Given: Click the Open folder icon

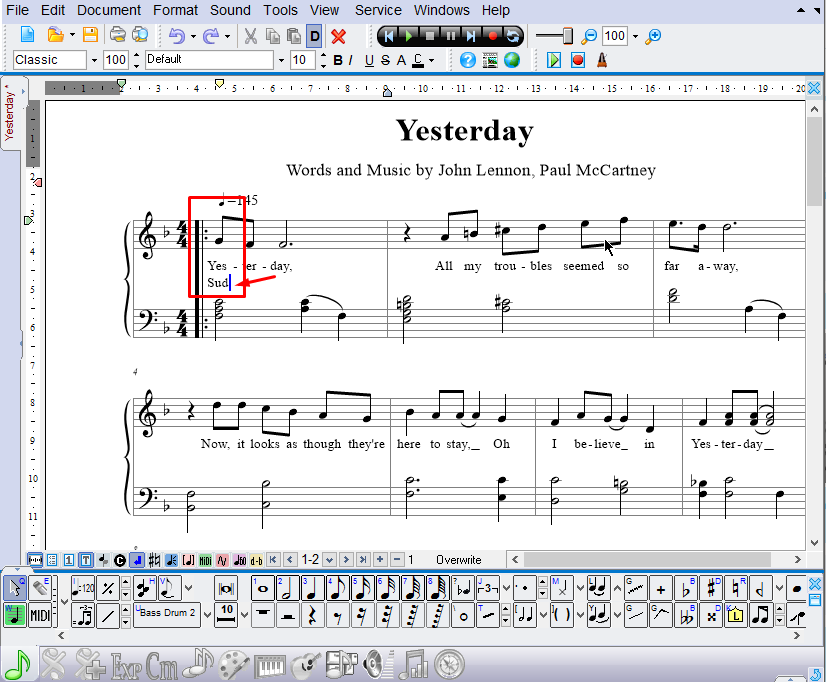Looking at the screenshot, I should pyautogui.click(x=55, y=35).
